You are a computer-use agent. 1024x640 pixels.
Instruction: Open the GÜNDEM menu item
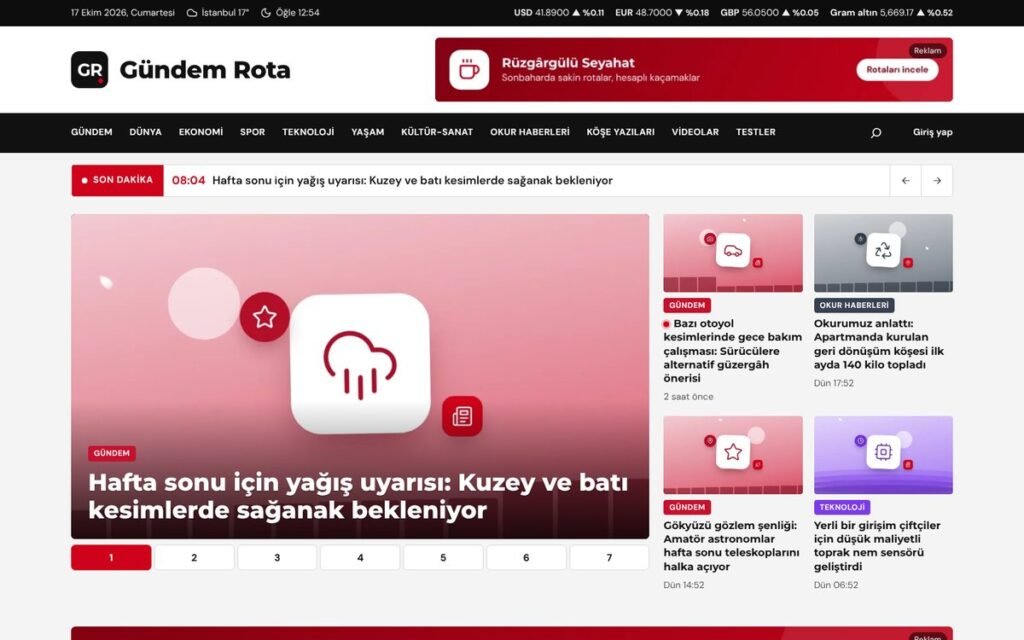click(91, 132)
